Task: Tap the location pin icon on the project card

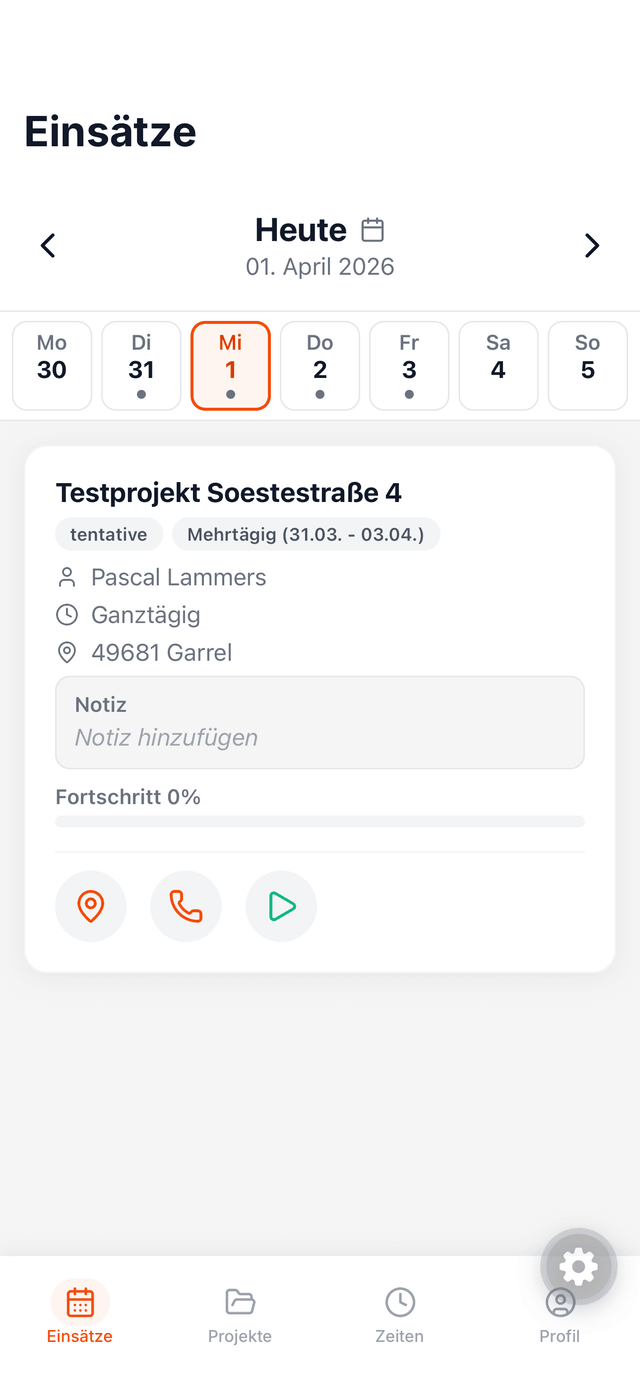Action: coord(91,906)
